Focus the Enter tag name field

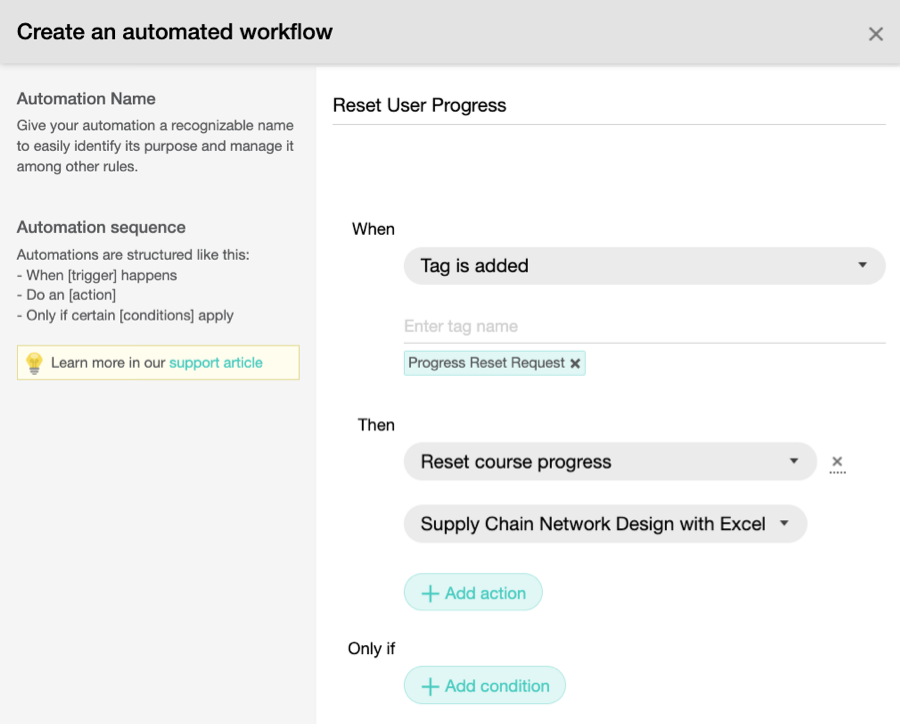pos(645,327)
